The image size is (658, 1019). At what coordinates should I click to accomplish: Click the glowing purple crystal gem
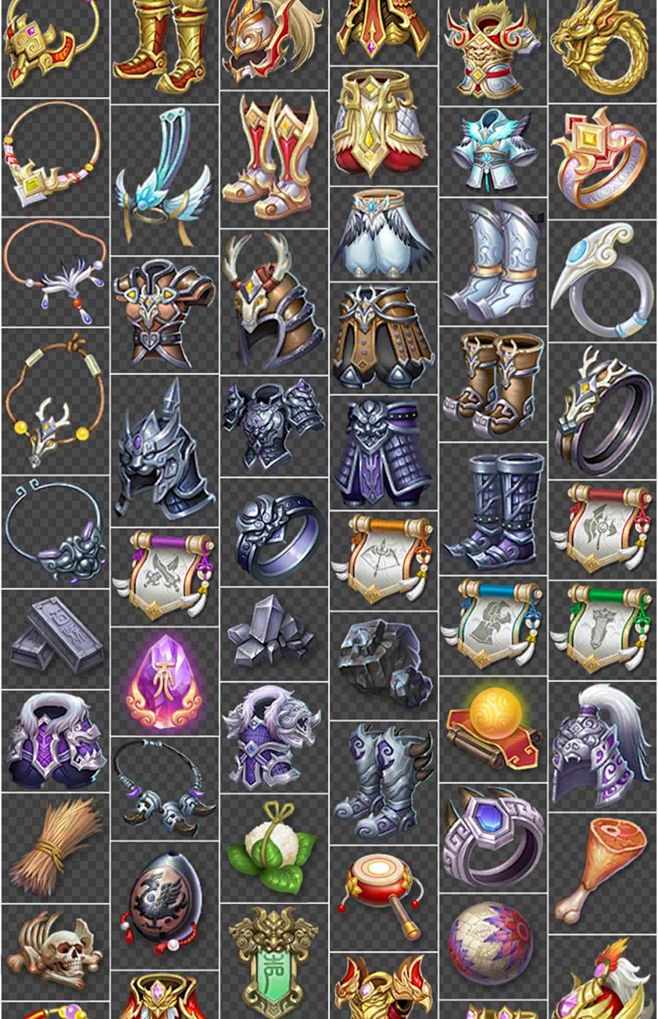(x=164, y=682)
